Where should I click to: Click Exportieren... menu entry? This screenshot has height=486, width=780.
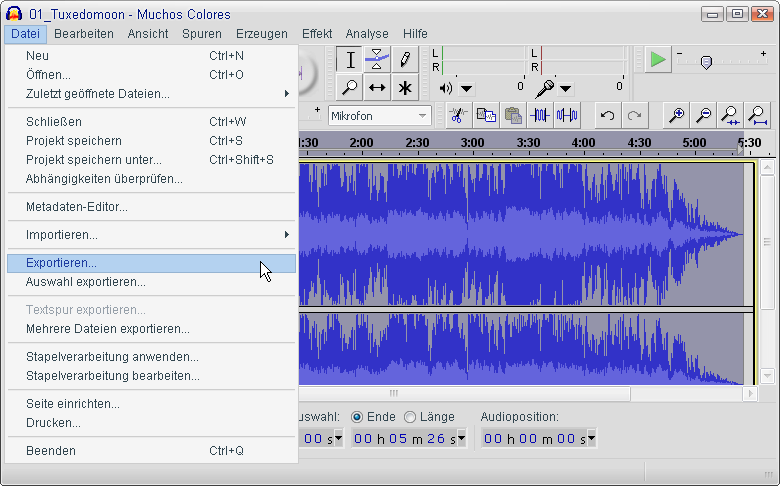(x=152, y=263)
